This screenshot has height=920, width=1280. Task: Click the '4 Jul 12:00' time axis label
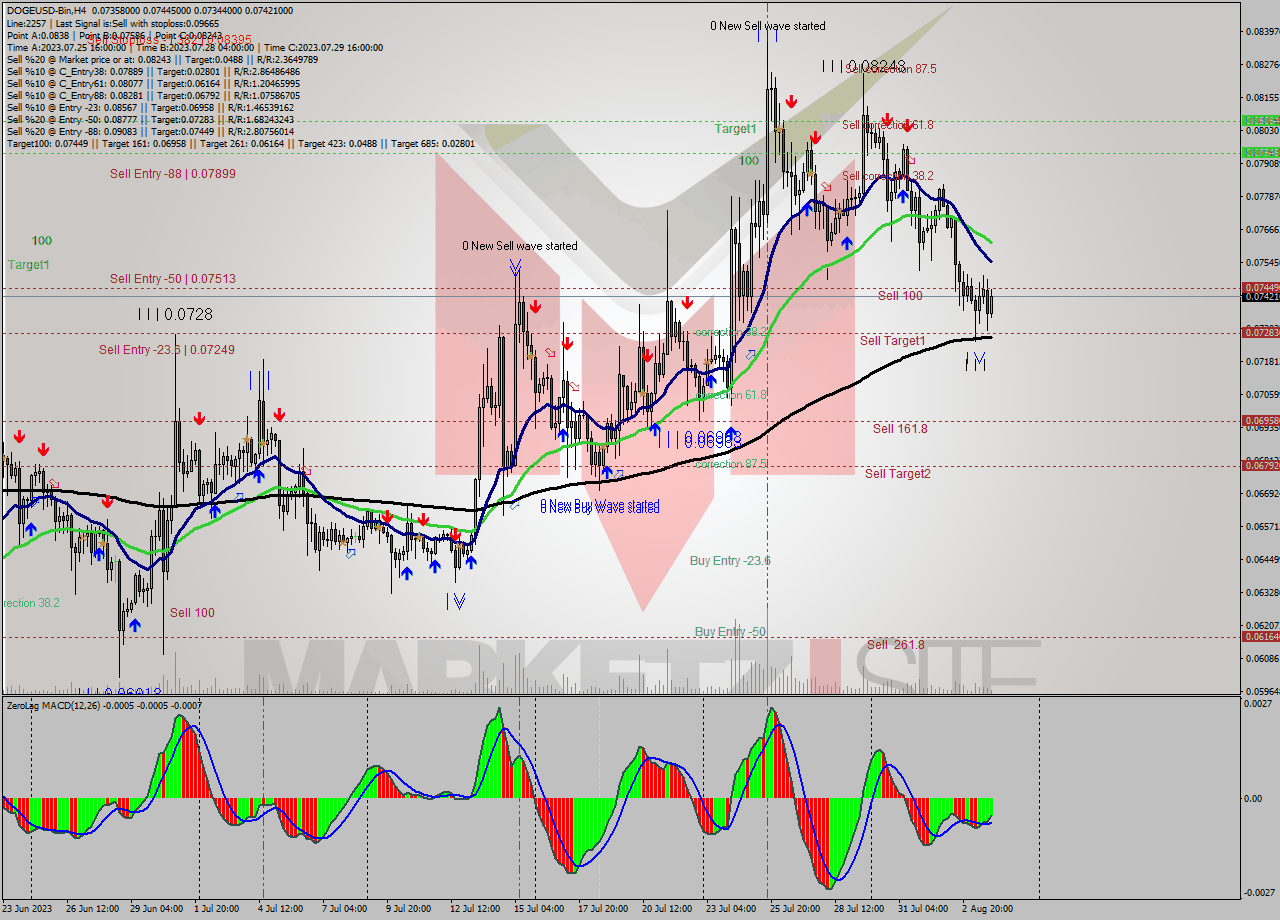[x=279, y=909]
